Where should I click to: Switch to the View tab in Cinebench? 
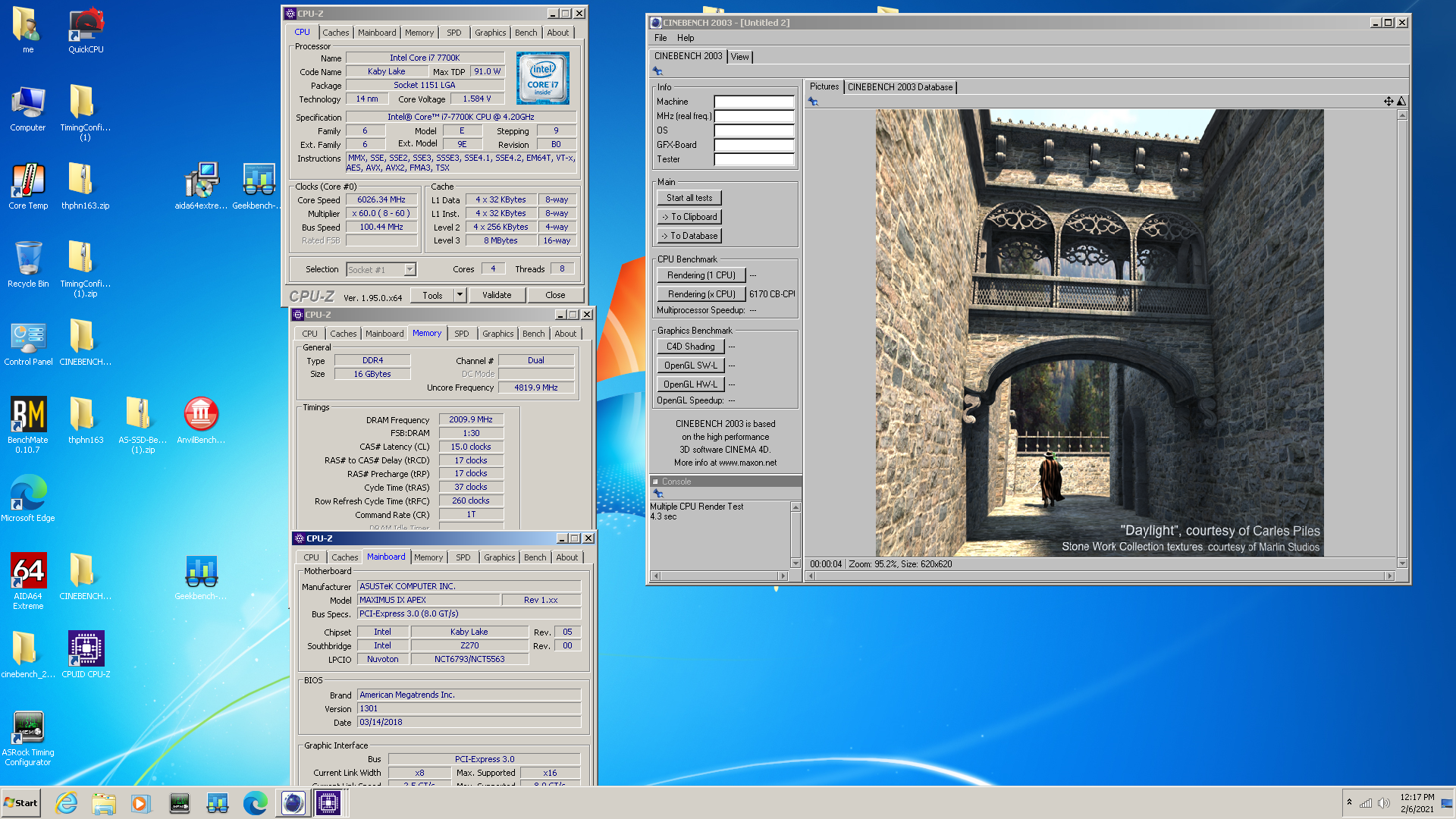(x=740, y=57)
